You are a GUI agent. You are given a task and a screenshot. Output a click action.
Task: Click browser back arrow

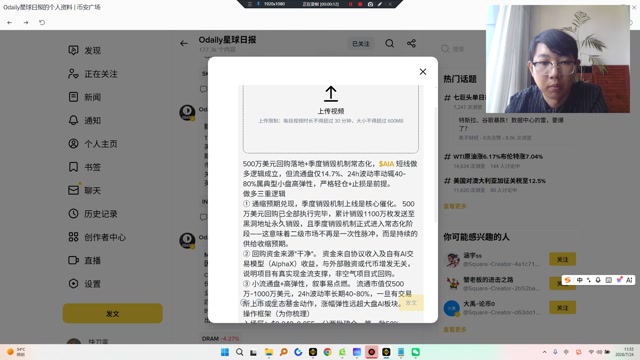pos(10,22)
